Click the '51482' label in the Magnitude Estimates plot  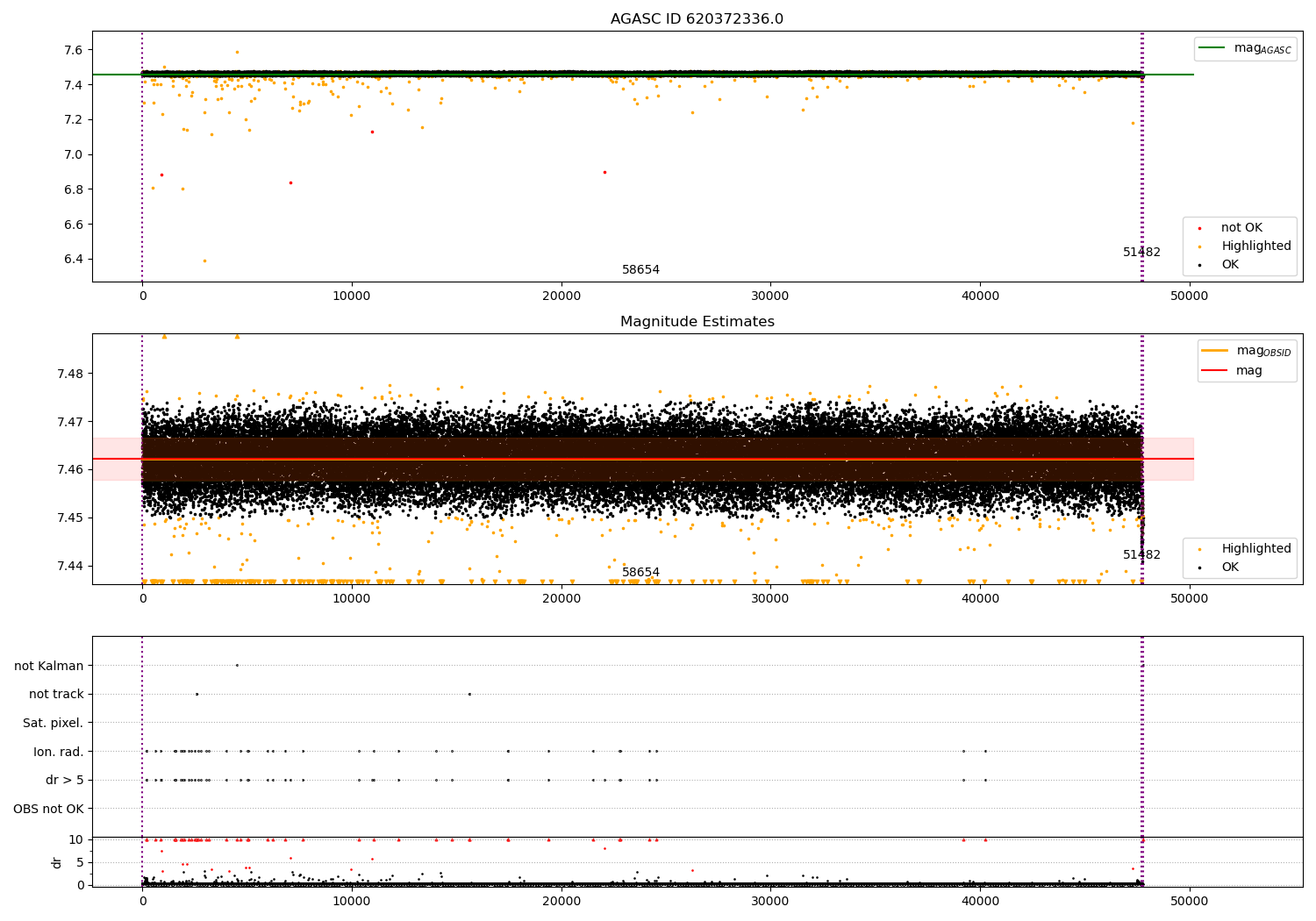1141,555
